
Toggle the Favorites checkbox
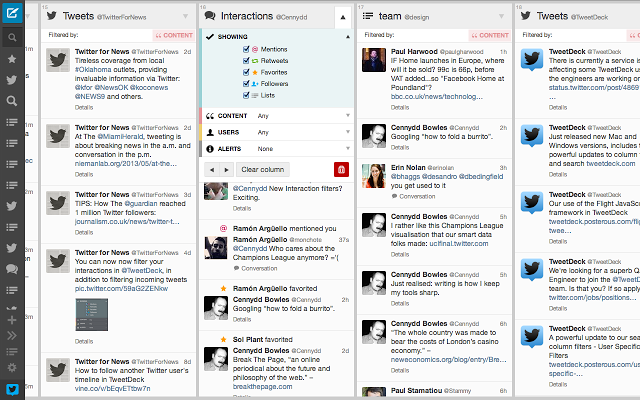pyautogui.click(x=246, y=73)
